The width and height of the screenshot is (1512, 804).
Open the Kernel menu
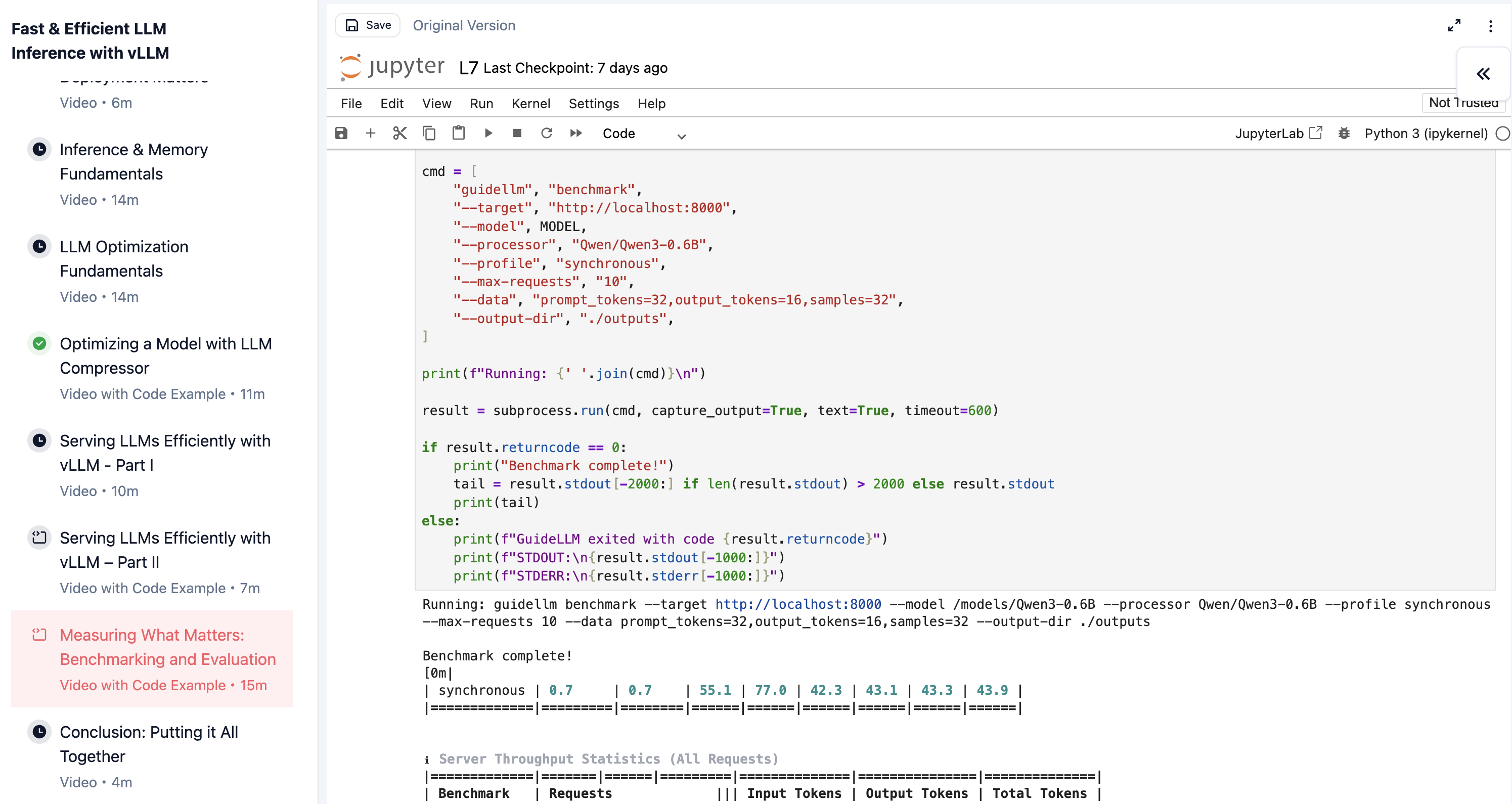[x=530, y=103]
